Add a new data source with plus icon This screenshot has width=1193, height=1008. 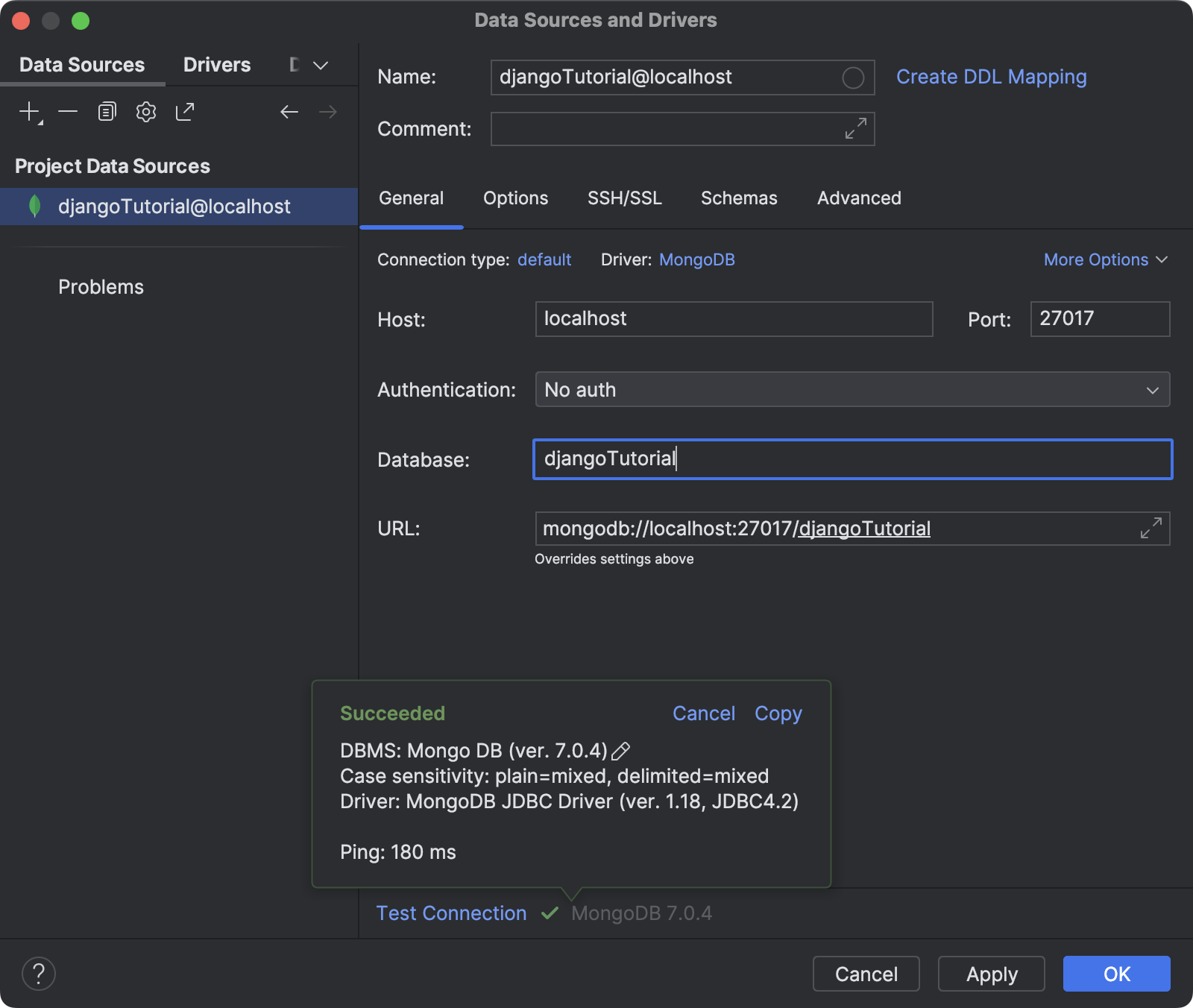pos(30,112)
